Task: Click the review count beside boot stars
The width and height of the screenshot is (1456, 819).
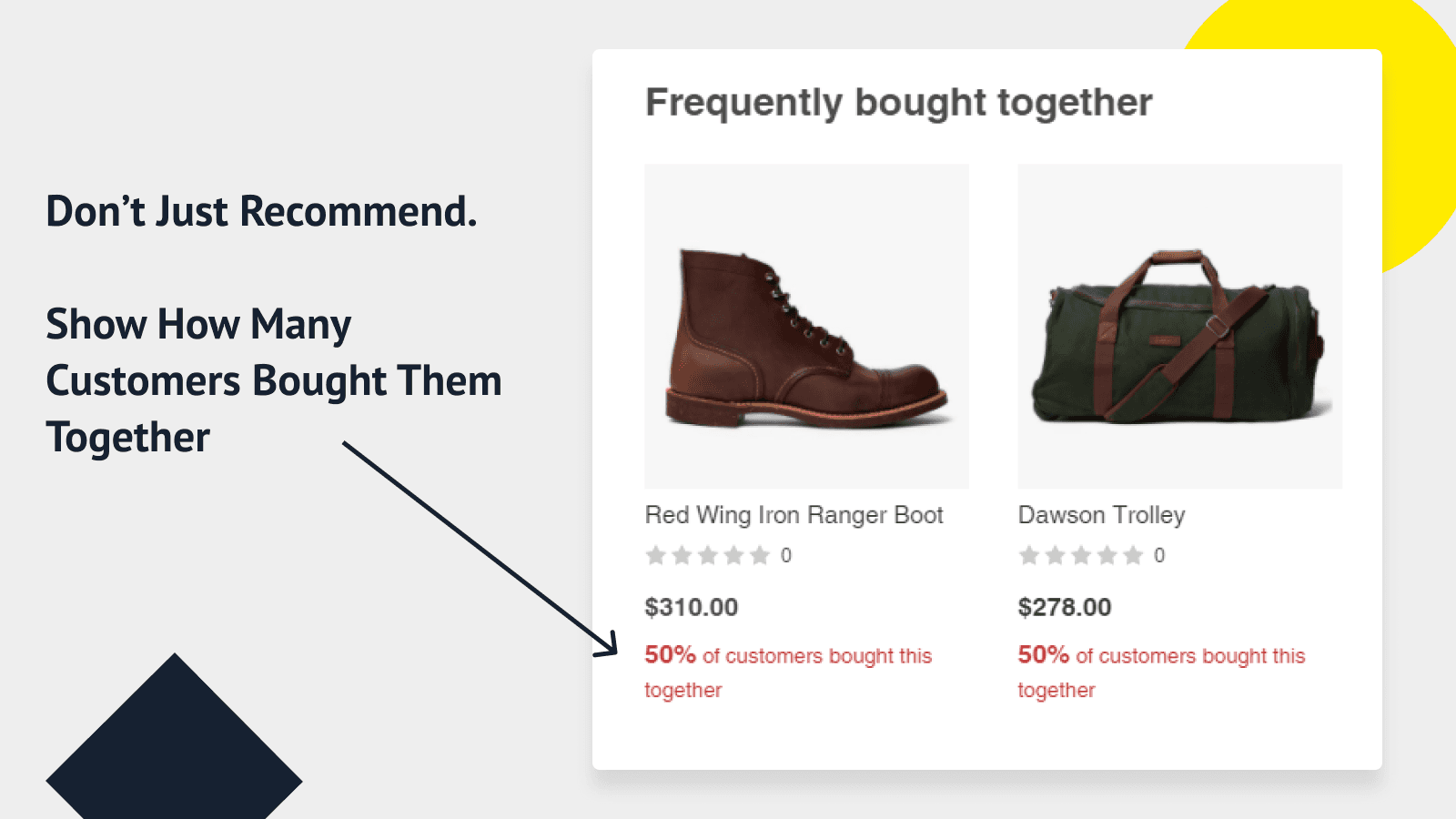Action: pos(787,555)
